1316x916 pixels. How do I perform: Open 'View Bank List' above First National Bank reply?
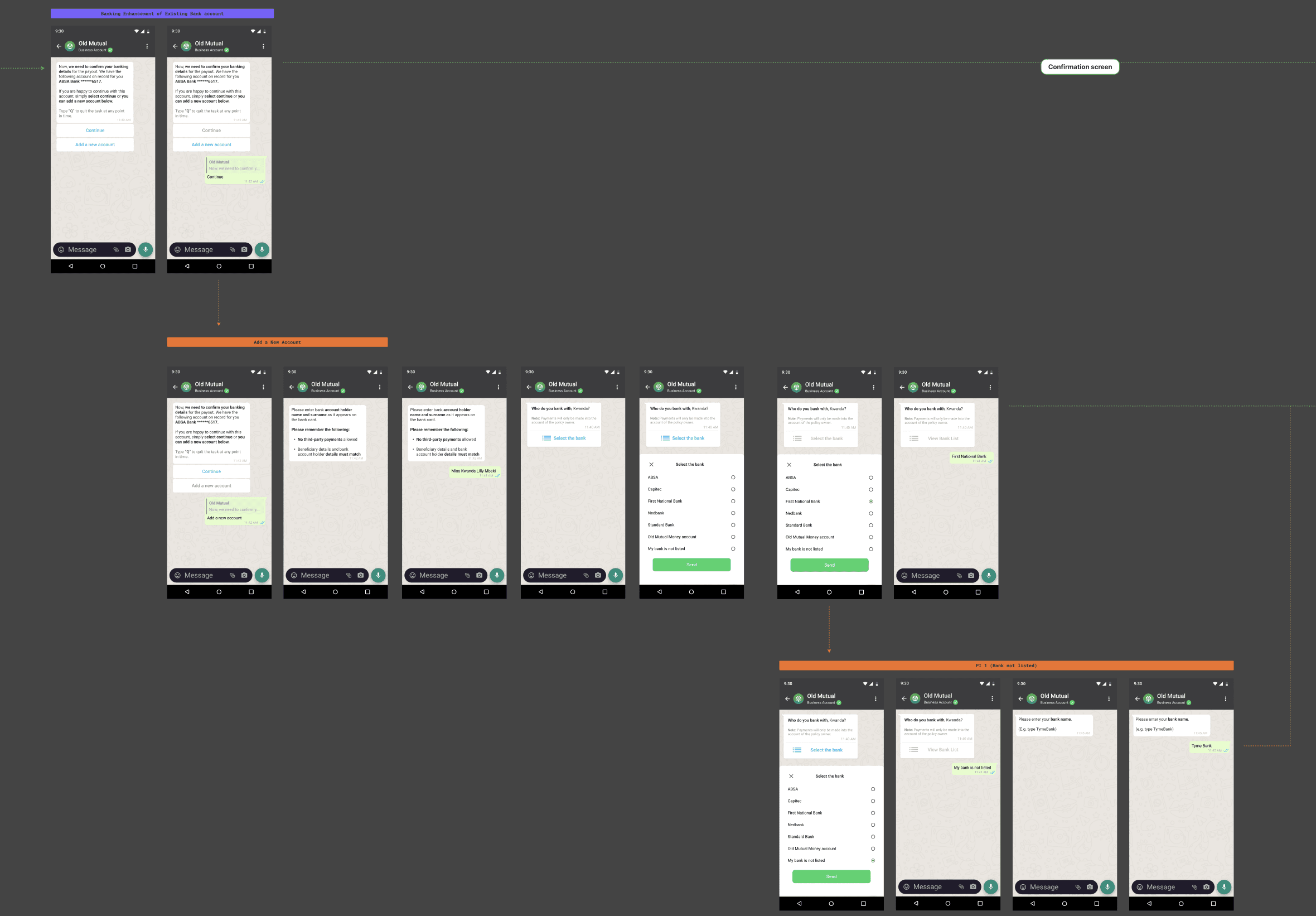click(942, 438)
